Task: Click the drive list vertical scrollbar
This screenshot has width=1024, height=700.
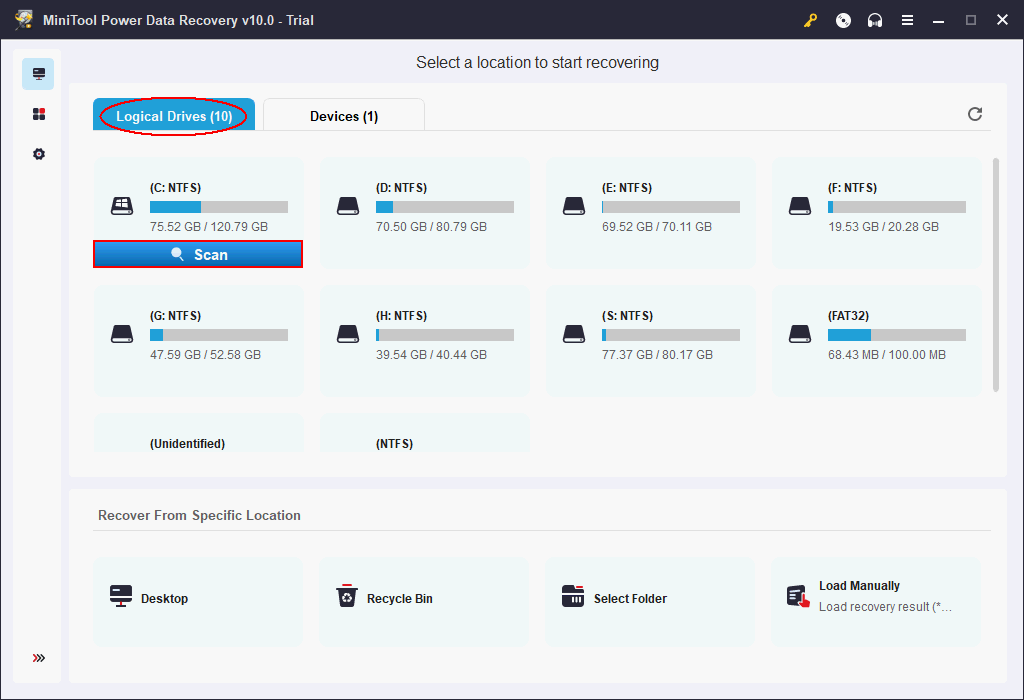Action: click(995, 275)
